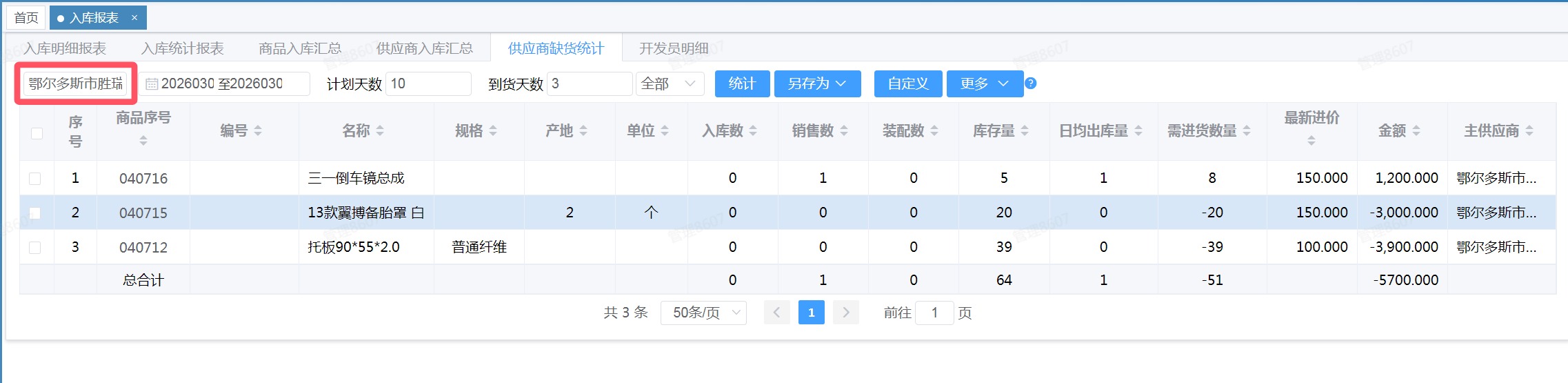Close the 入库报表 tab
This screenshot has width=1568, height=383.
pos(134,18)
